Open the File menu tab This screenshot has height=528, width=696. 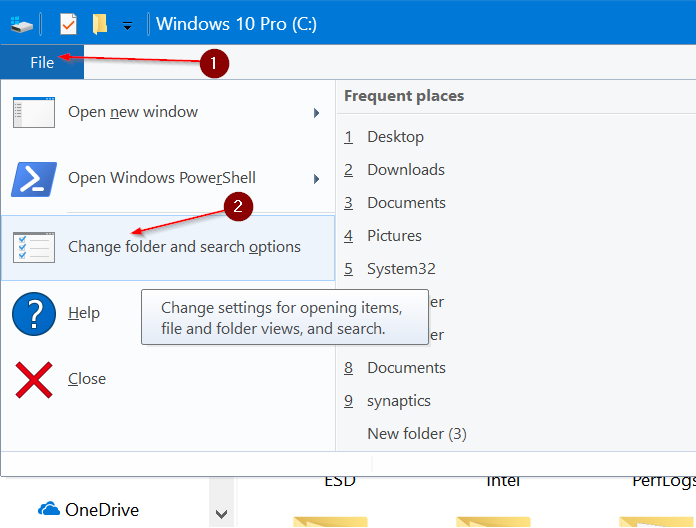coord(42,62)
